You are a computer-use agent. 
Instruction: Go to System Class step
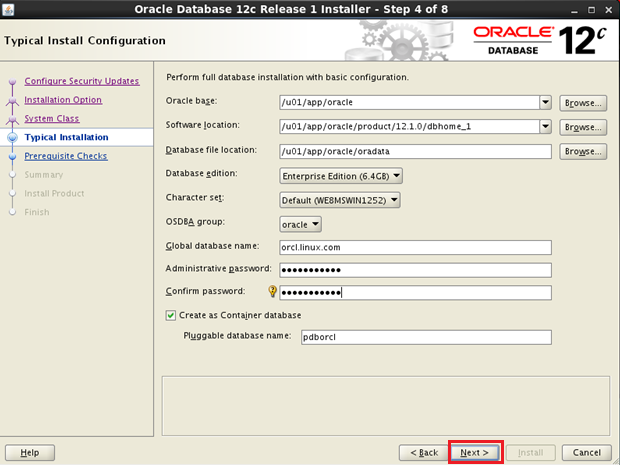click(52, 118)
